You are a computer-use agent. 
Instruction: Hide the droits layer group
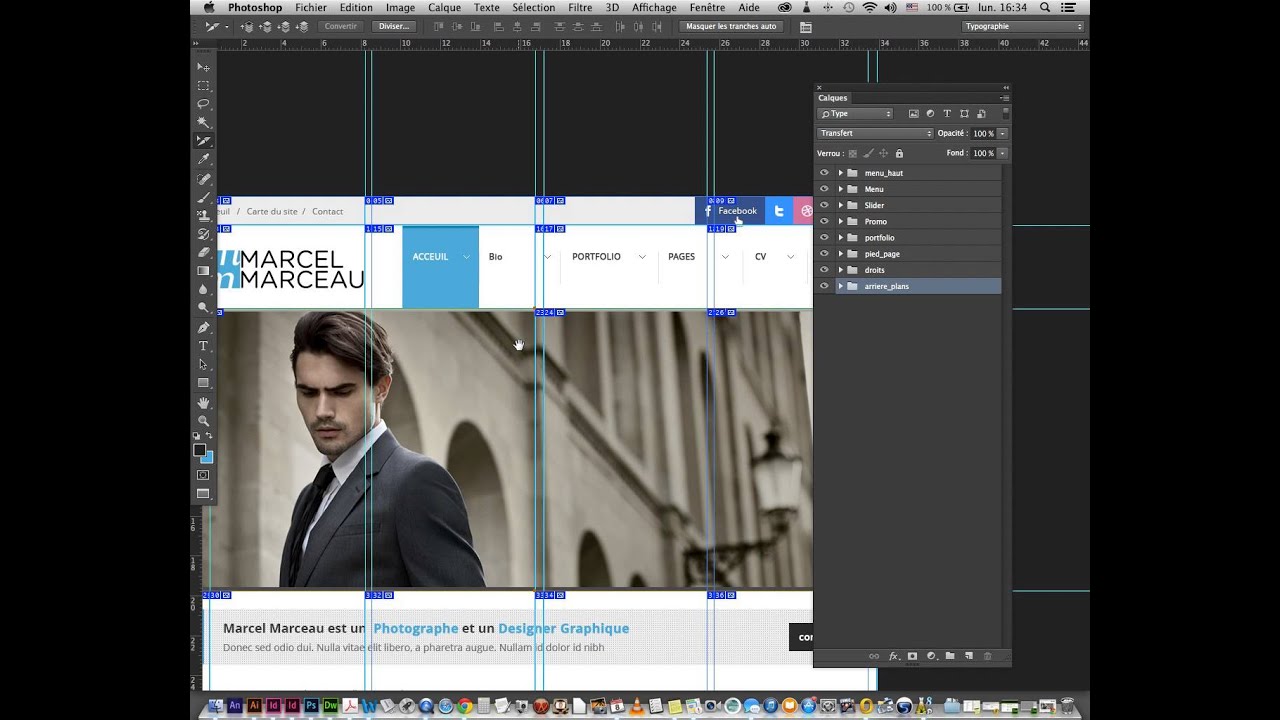(x=824, y=269)
